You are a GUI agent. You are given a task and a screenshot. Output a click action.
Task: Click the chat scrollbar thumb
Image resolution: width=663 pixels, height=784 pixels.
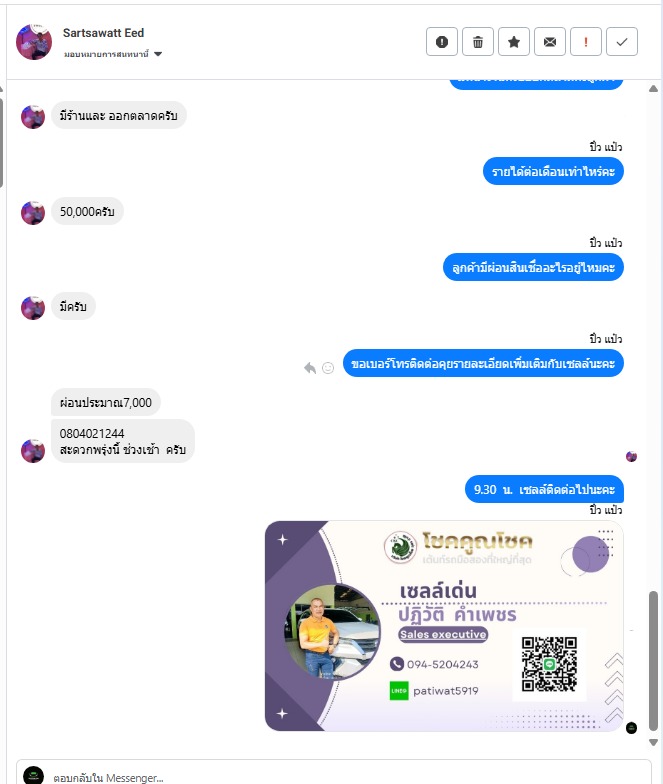[x=653, y=661]
